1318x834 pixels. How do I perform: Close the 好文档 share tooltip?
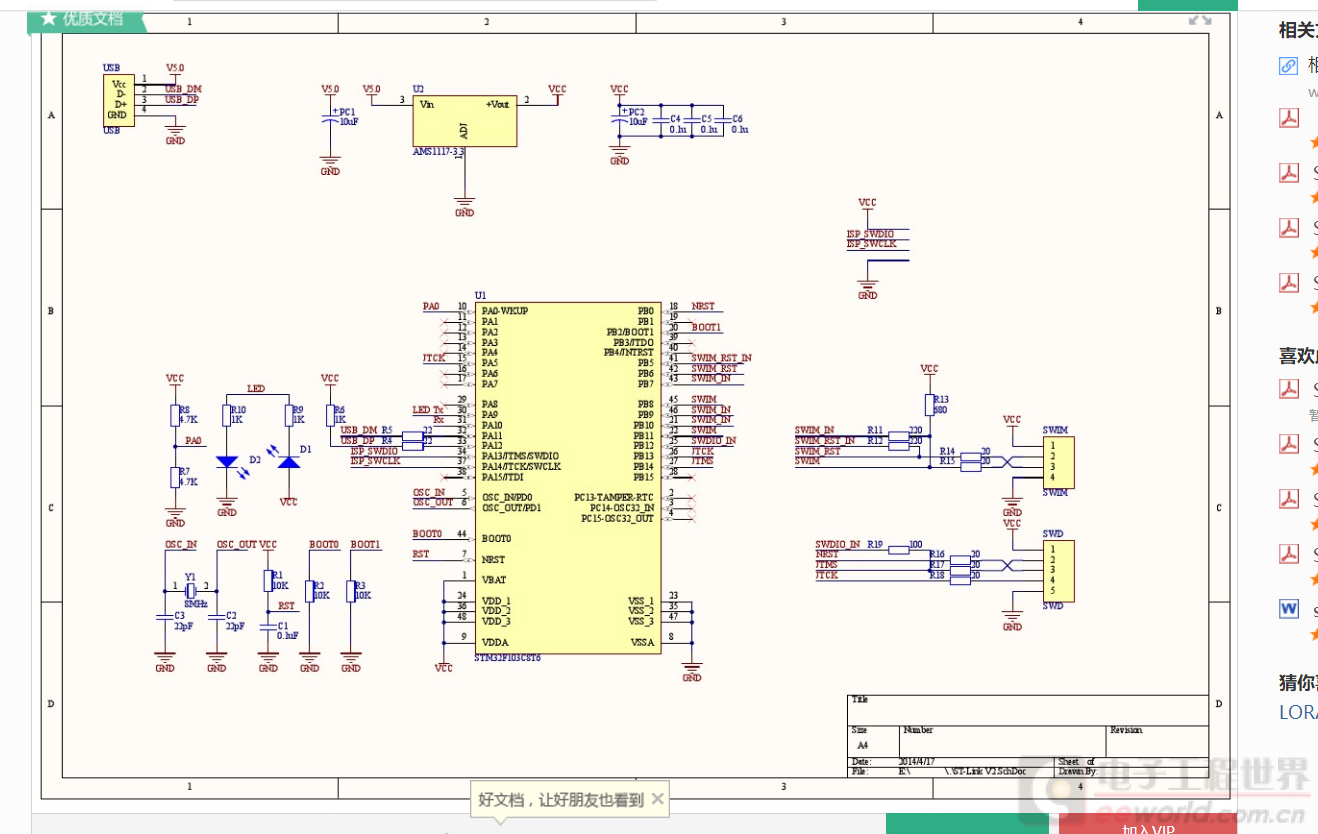click(657, 799)
